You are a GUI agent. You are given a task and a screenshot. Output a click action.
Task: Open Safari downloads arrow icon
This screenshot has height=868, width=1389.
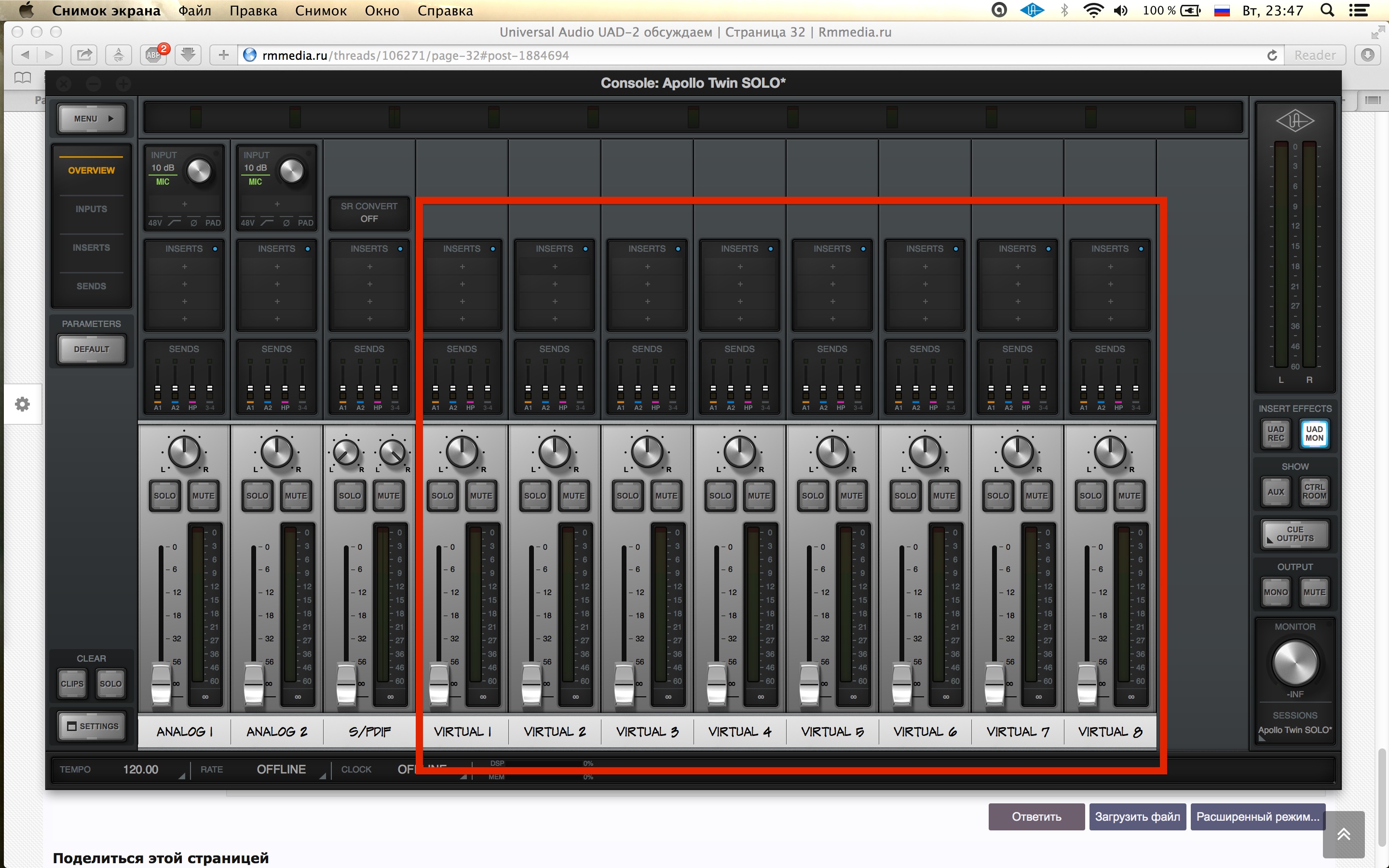tap(1368, 55)
